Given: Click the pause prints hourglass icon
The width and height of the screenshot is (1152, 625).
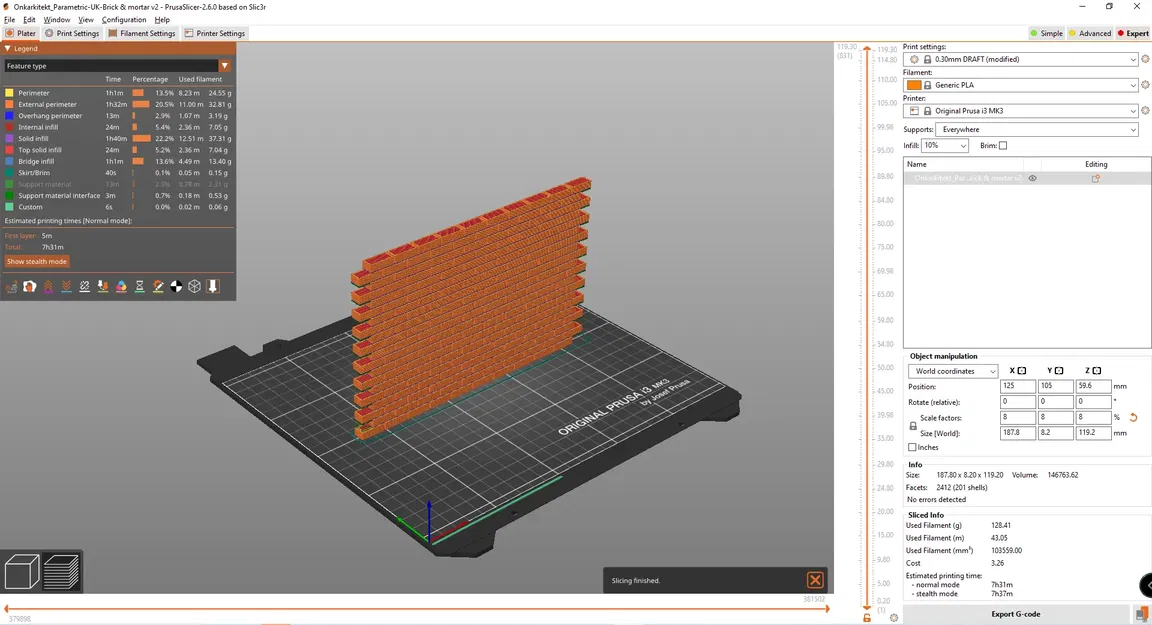Looking at the screenshot, I should pos(138,287).
